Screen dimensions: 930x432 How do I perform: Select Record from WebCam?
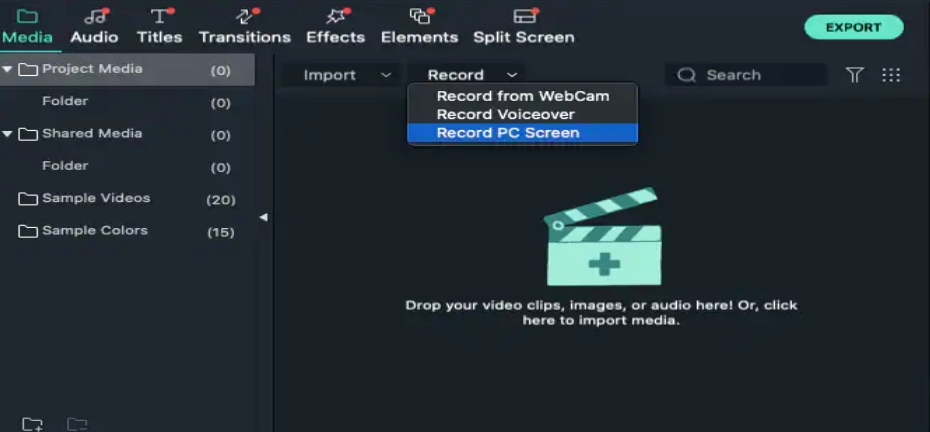click(523, 96)
